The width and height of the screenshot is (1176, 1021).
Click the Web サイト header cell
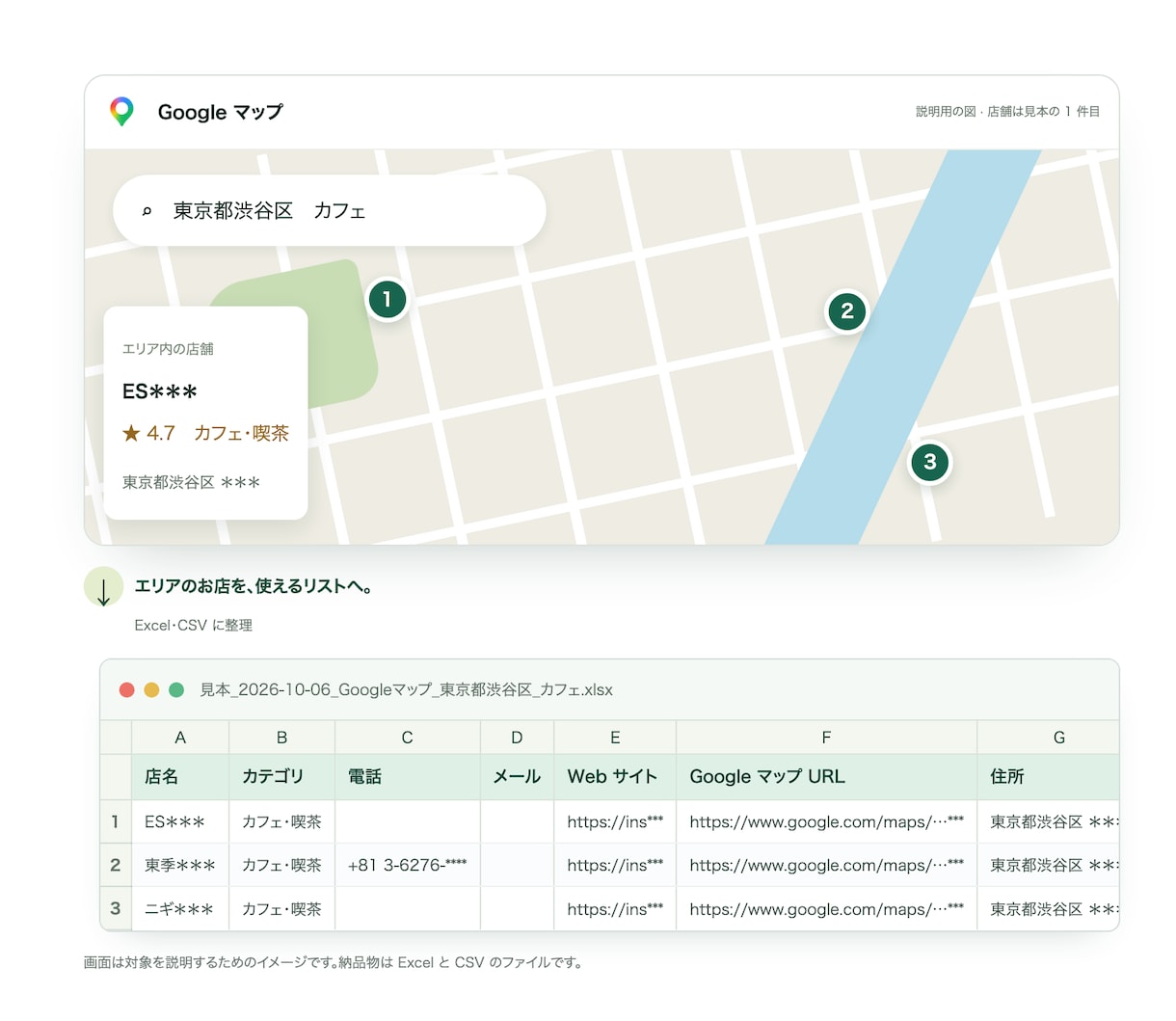(615, 777)
